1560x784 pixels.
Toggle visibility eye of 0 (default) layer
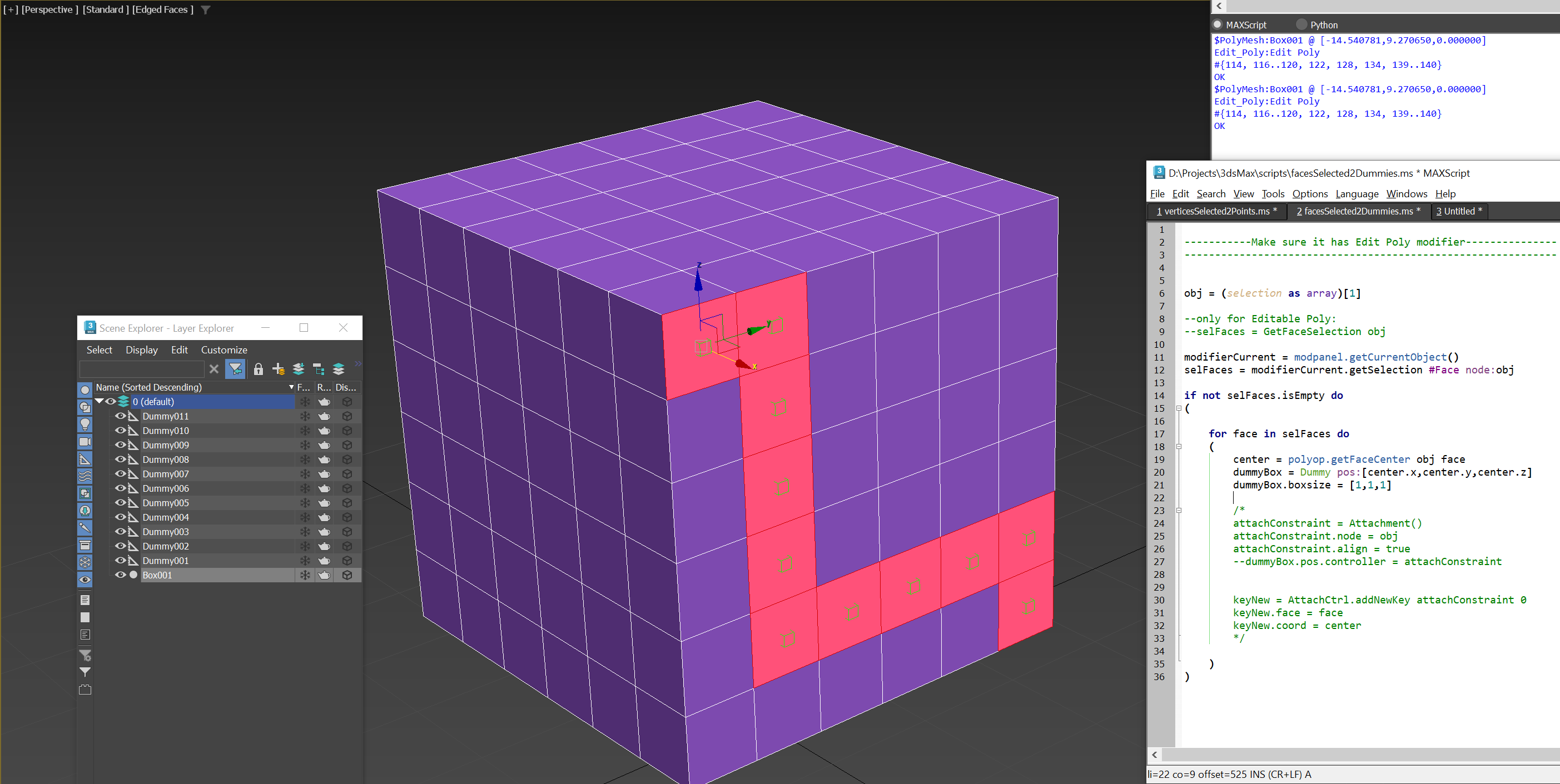[110, 401]
